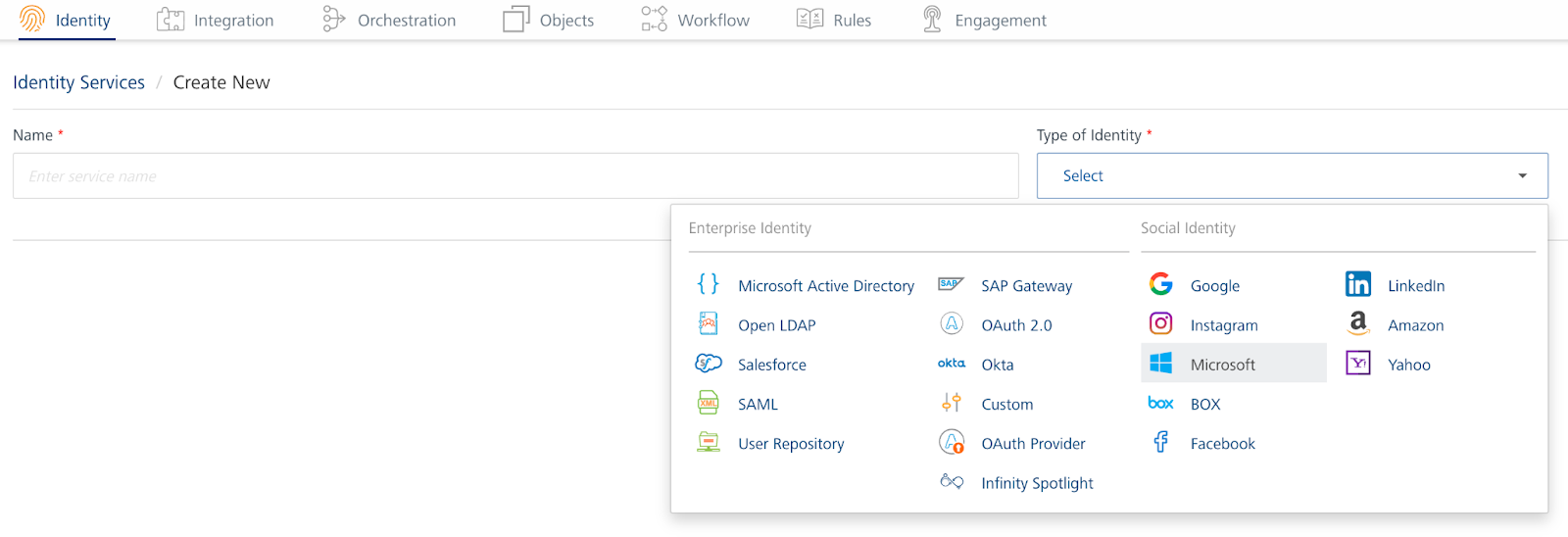
Task: Pick the highlighted Microsoft label
Action: click(1223, 365)
